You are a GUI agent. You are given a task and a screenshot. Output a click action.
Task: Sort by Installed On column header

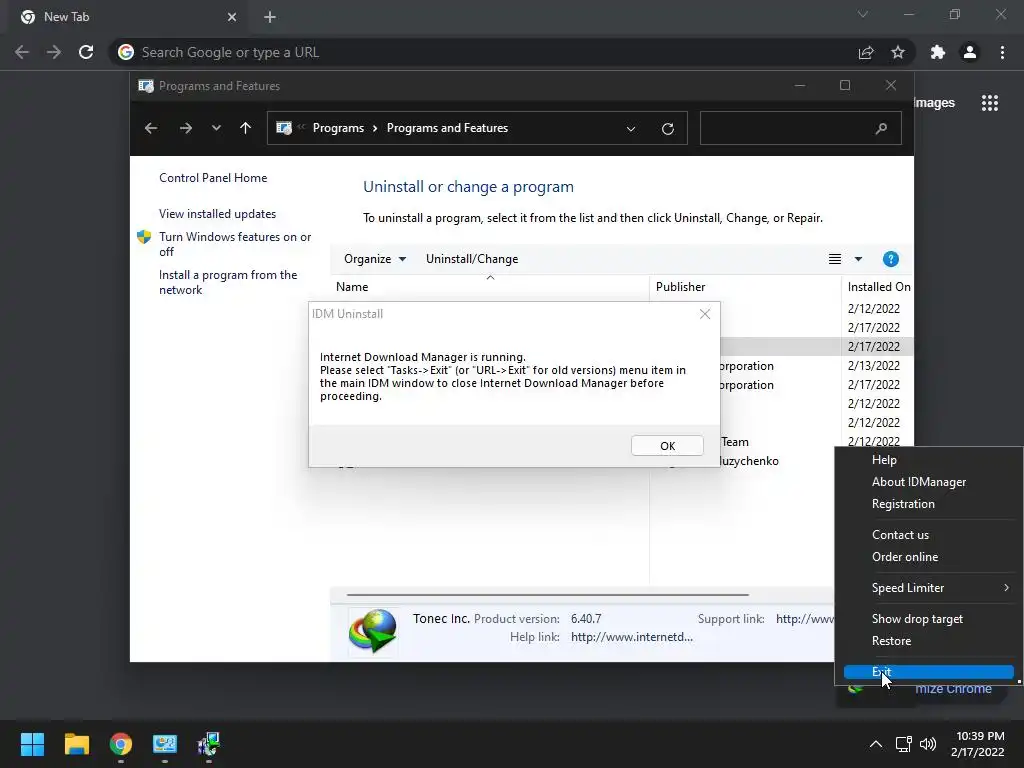[878, 287]
